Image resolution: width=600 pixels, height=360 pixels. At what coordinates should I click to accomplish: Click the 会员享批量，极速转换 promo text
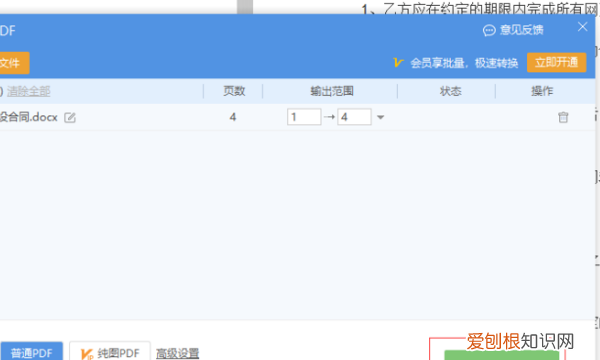(464, 63)
